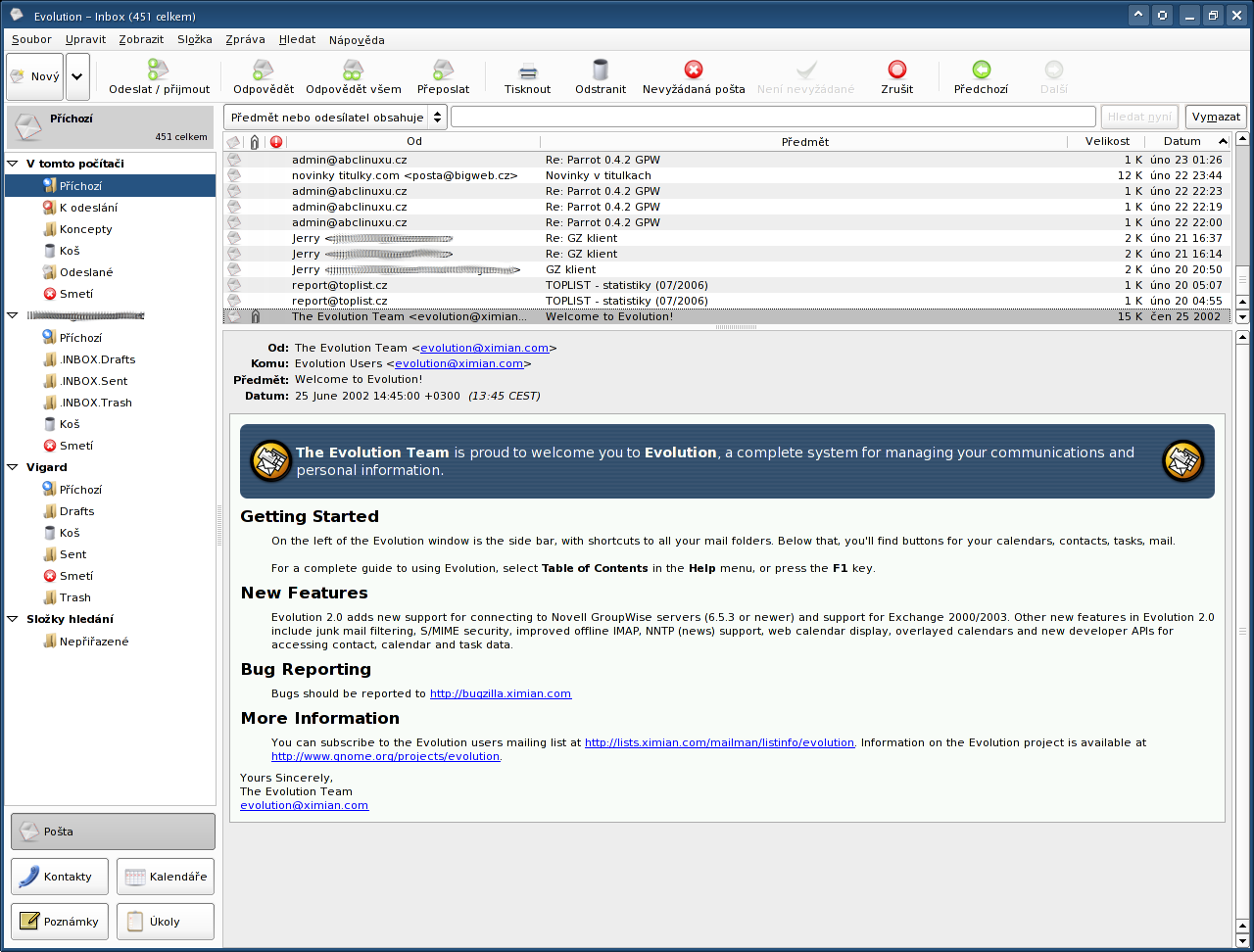1254x952 pixels.
Task: Collapse the blurred account tree group
Action: (14, 315)
